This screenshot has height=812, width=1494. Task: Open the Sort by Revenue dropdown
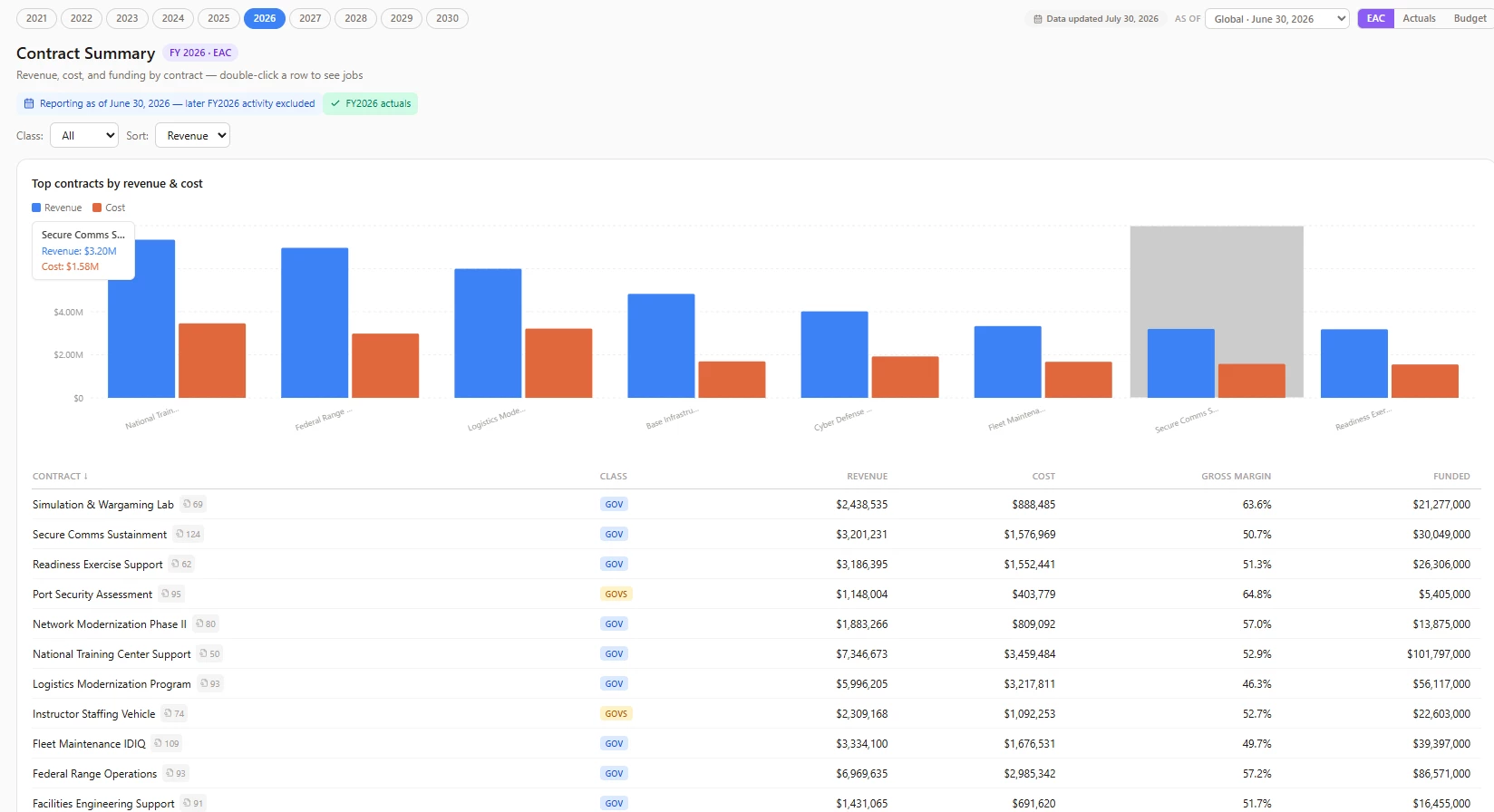point(192,135)
